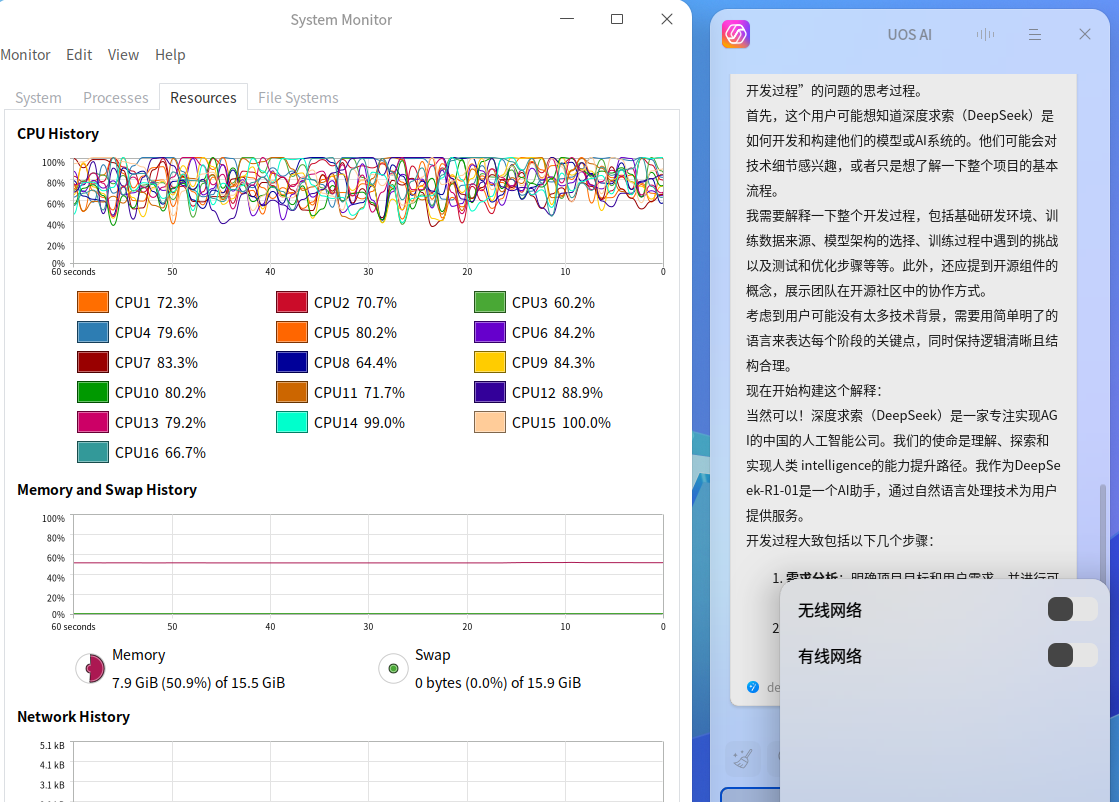Click the CPU10 green color swatch
The image size is (1119, 802).
tap(93, 392)
